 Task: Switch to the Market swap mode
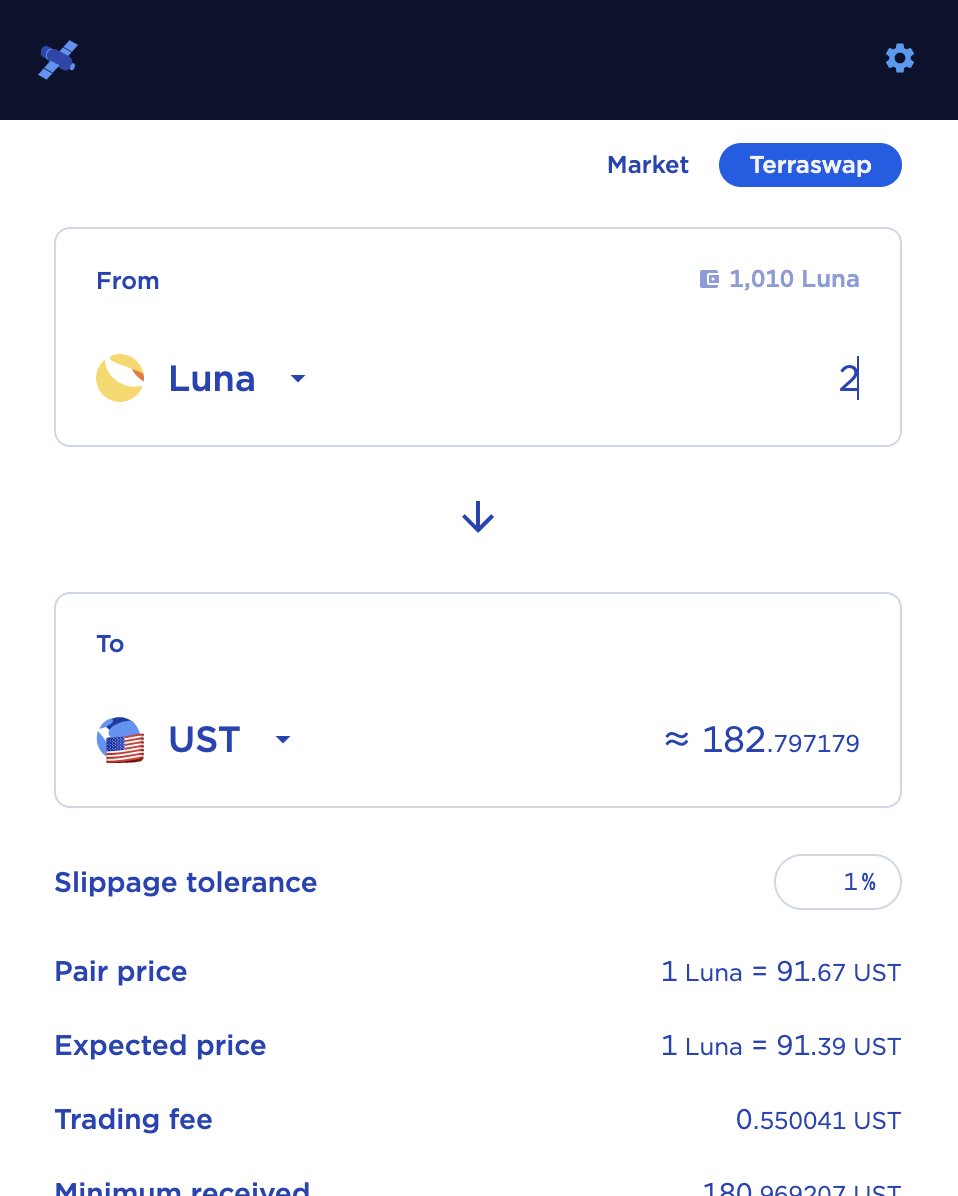tap(647, 165)
